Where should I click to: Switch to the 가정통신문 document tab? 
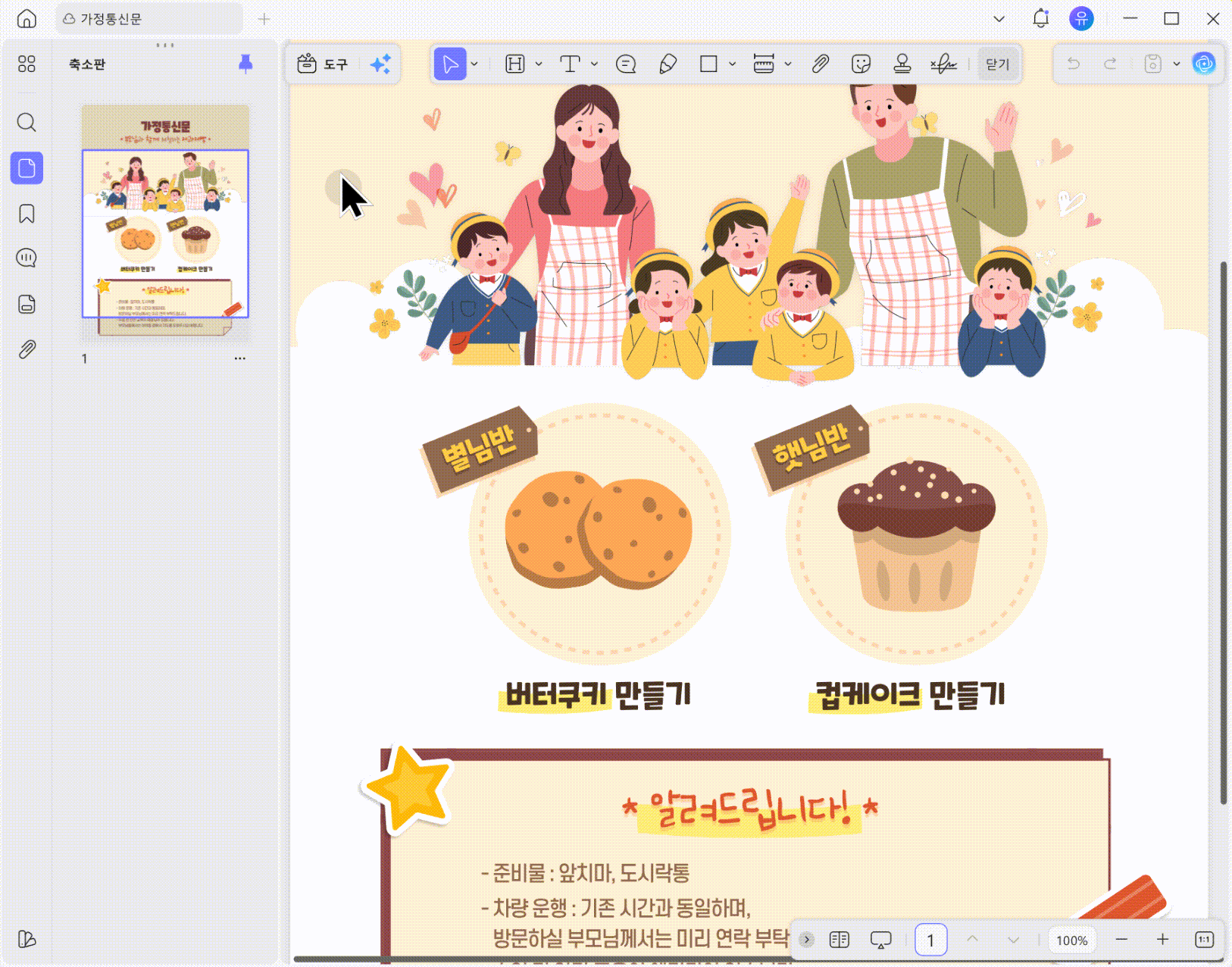[x=149, y=19]
